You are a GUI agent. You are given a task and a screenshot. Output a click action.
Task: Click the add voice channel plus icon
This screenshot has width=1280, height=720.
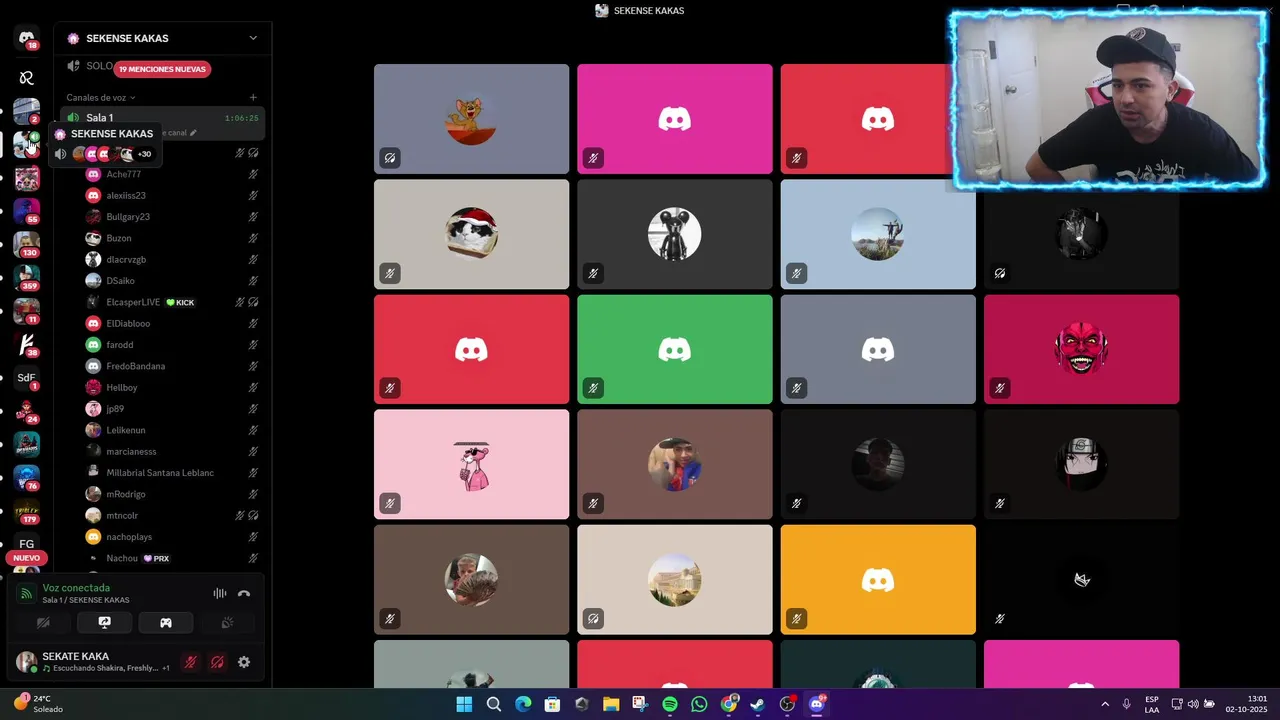click(253, 98)
